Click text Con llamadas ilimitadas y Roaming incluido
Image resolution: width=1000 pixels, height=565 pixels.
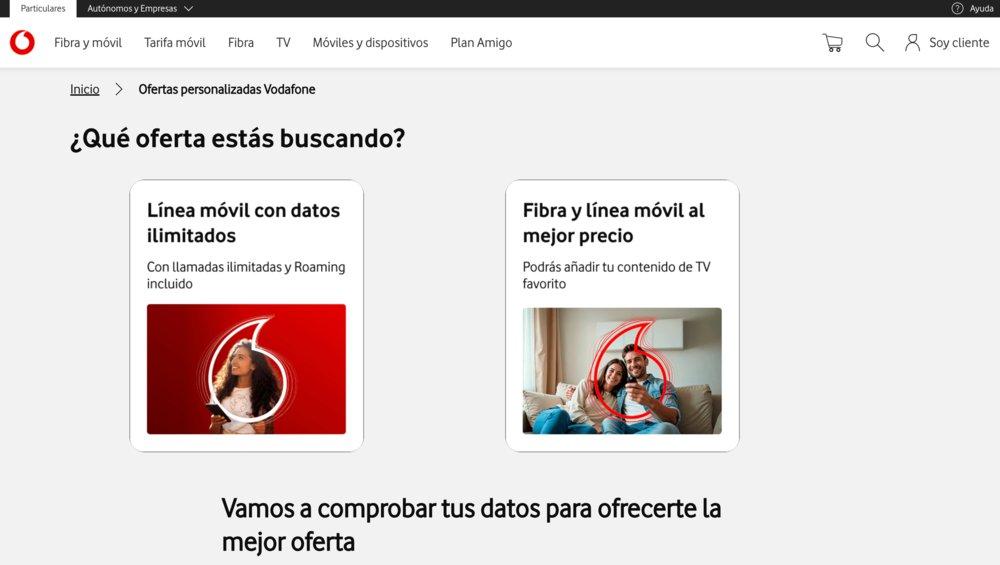click(246, 275)
